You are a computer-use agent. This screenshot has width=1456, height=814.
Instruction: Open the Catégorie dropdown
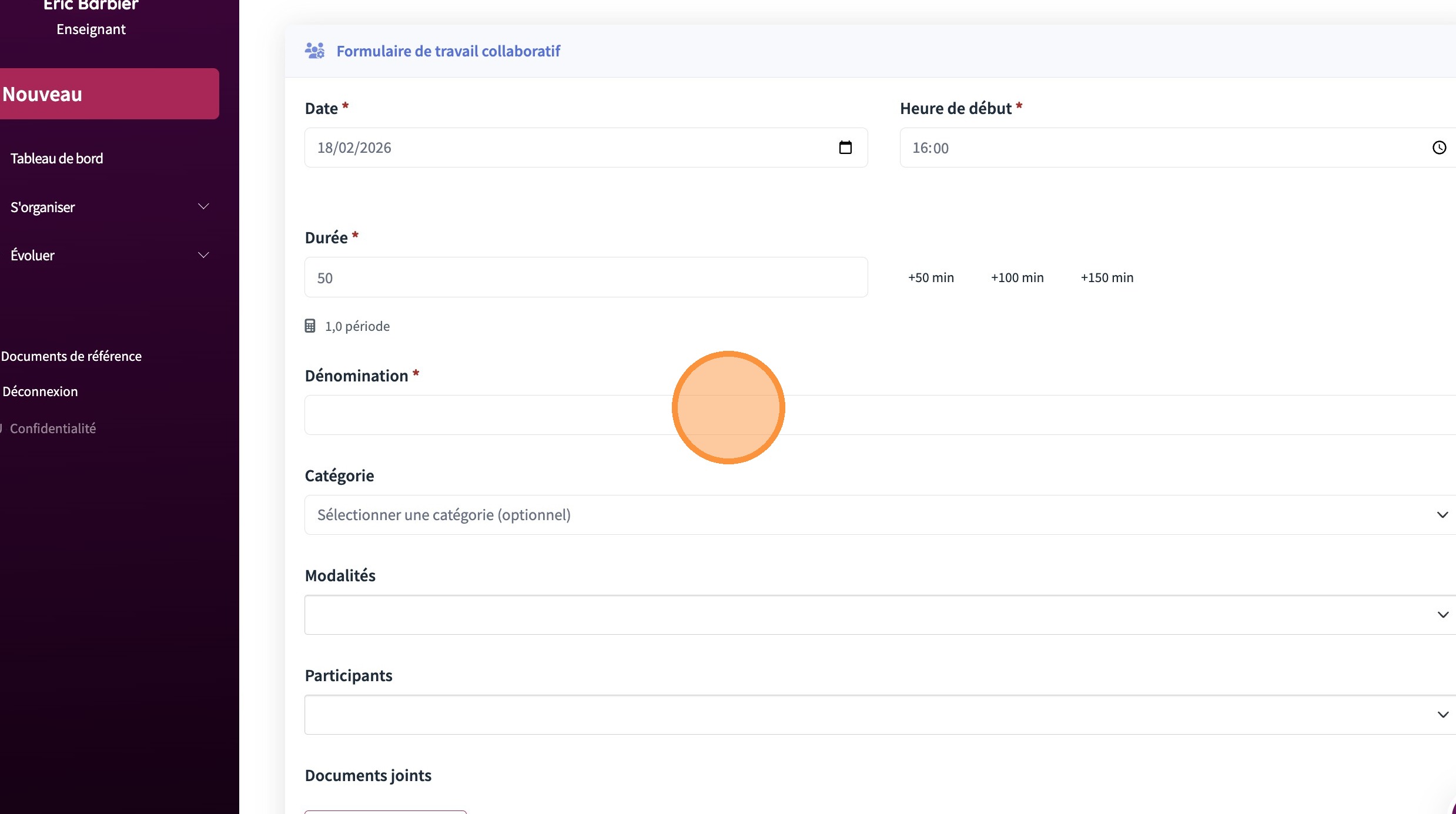(879, 515)
